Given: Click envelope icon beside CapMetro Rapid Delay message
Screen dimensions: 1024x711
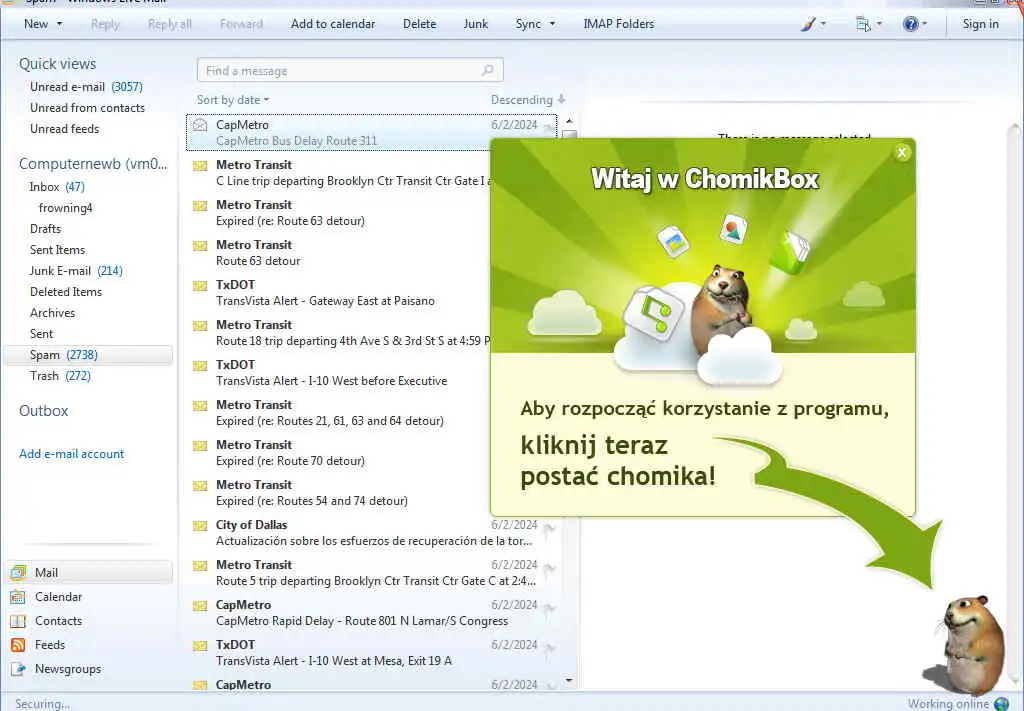Looking at the screenshot, I should click(x=200, y=606).
